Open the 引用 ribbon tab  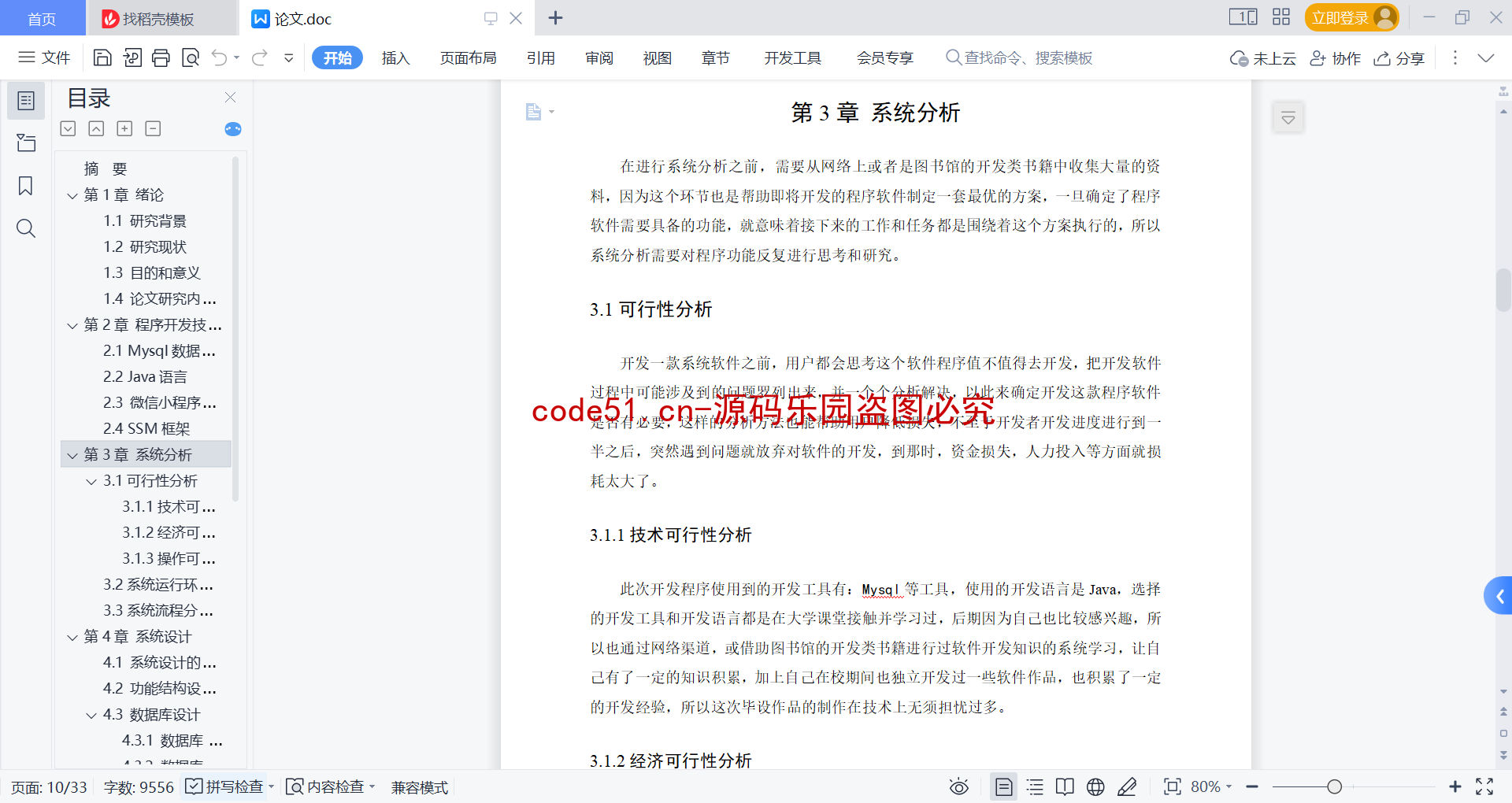(x=541, y=57)
